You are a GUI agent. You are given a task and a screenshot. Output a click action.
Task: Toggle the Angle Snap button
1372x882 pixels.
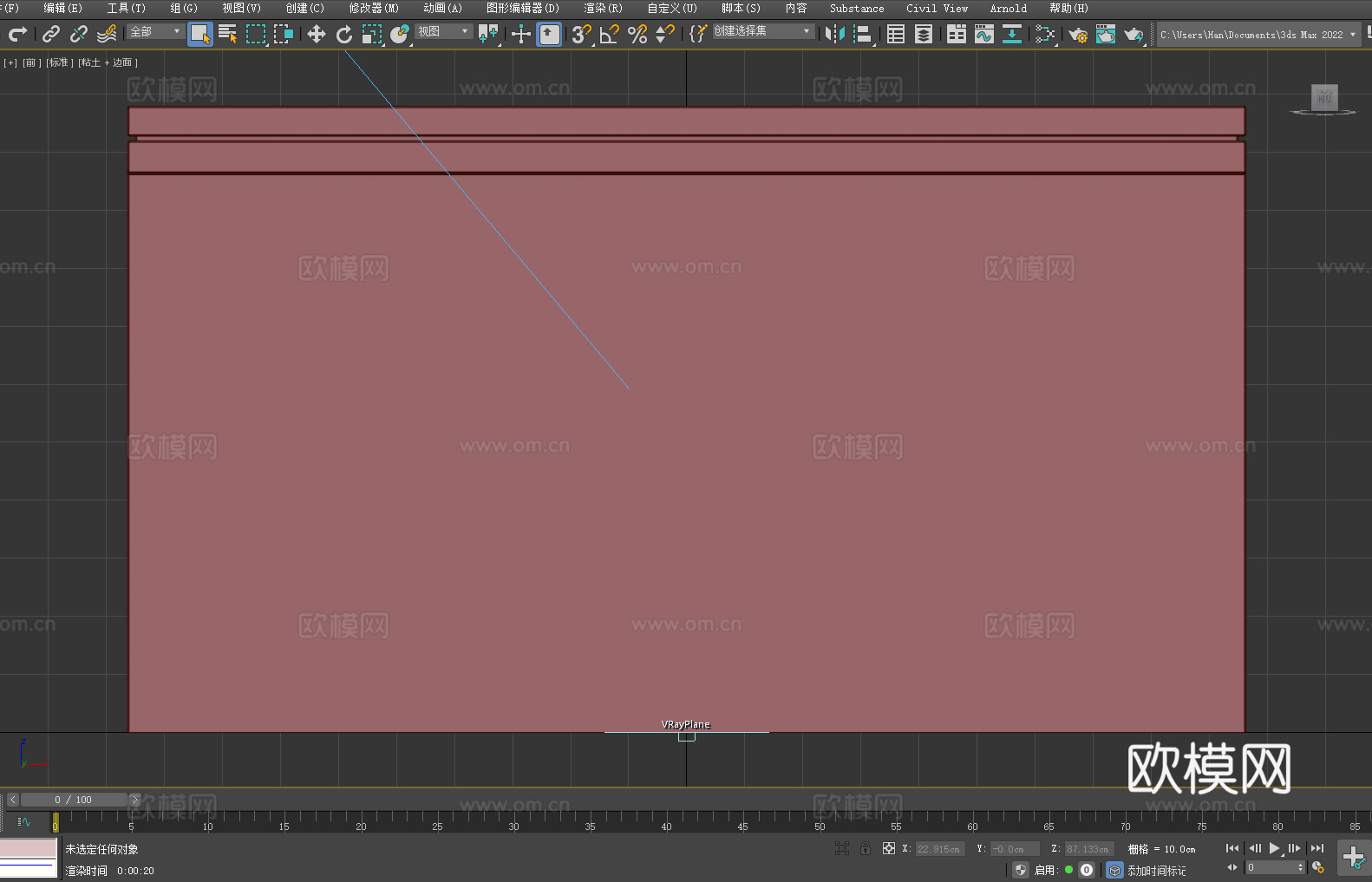point(610,34)
